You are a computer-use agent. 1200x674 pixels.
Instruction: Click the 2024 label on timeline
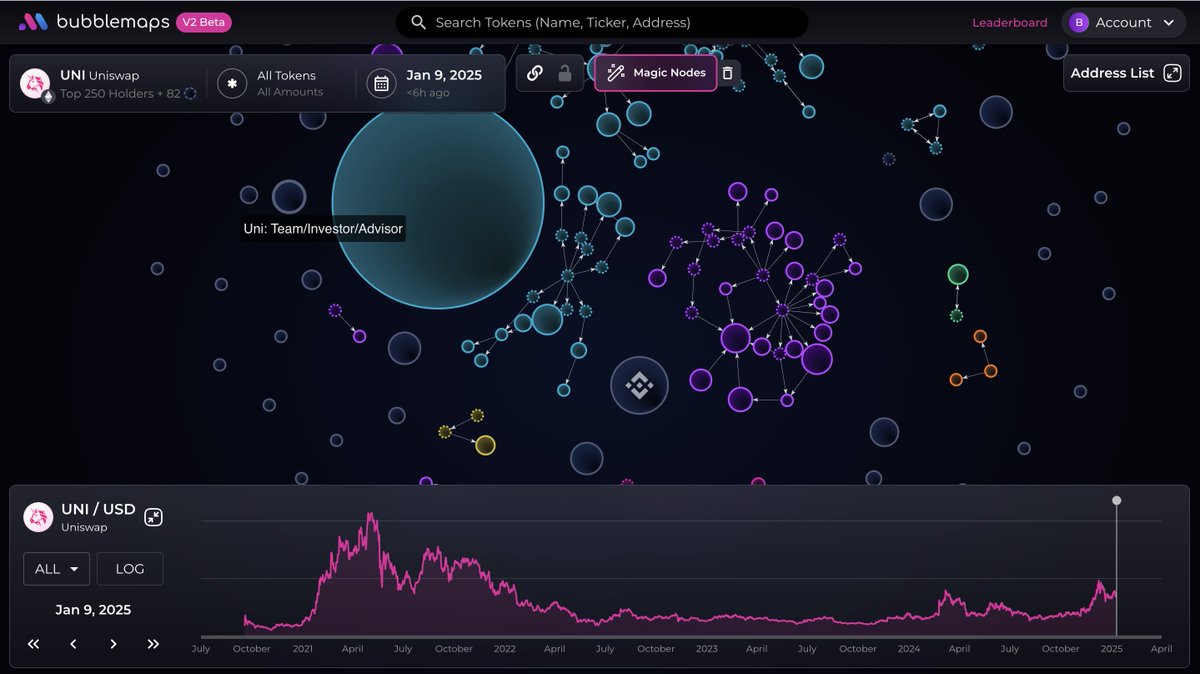(x=908, y=649)
